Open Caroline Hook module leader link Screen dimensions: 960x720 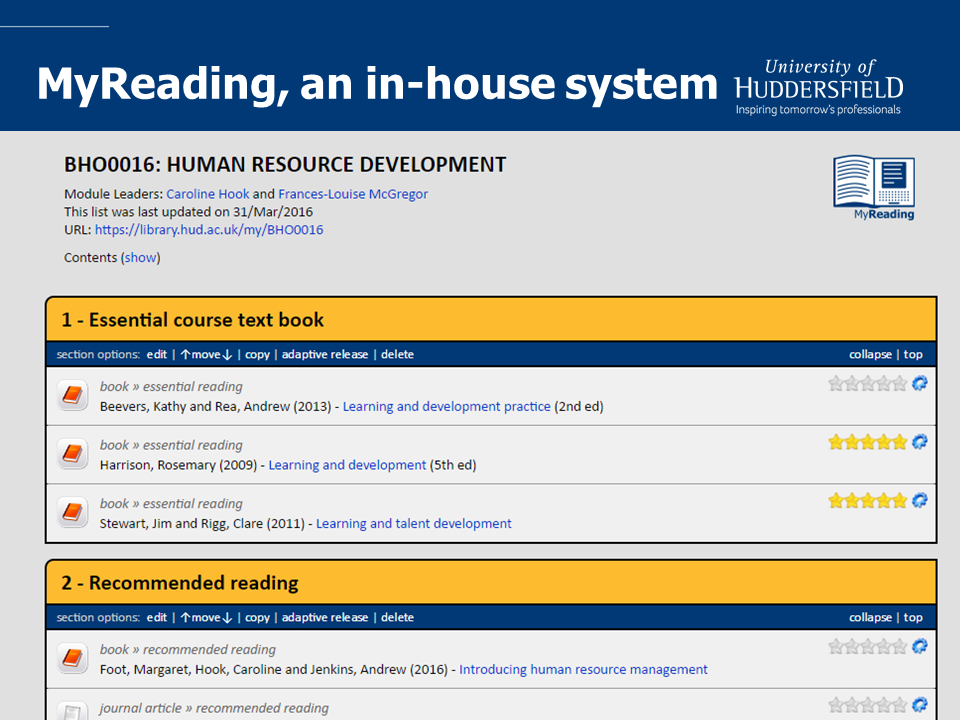point(208,194)
